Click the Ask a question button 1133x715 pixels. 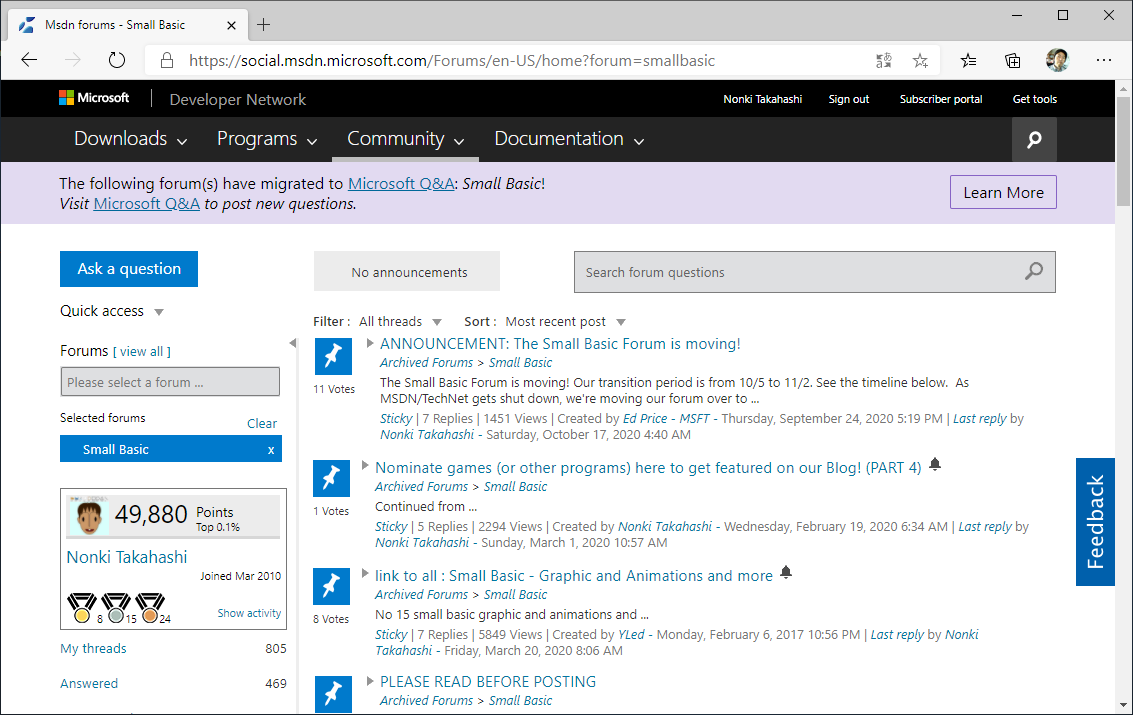(128, 269)
